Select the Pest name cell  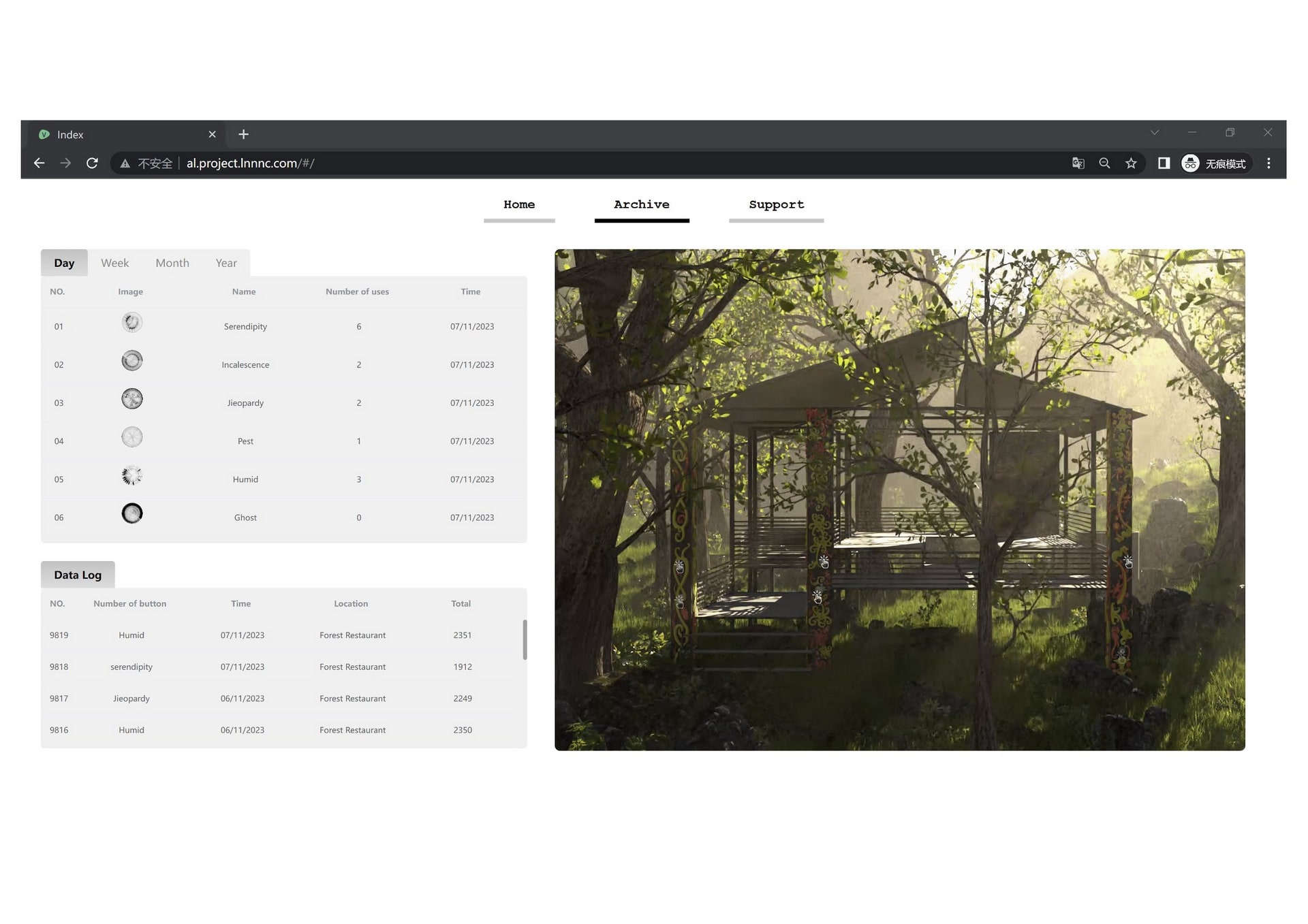pos(245,441)
